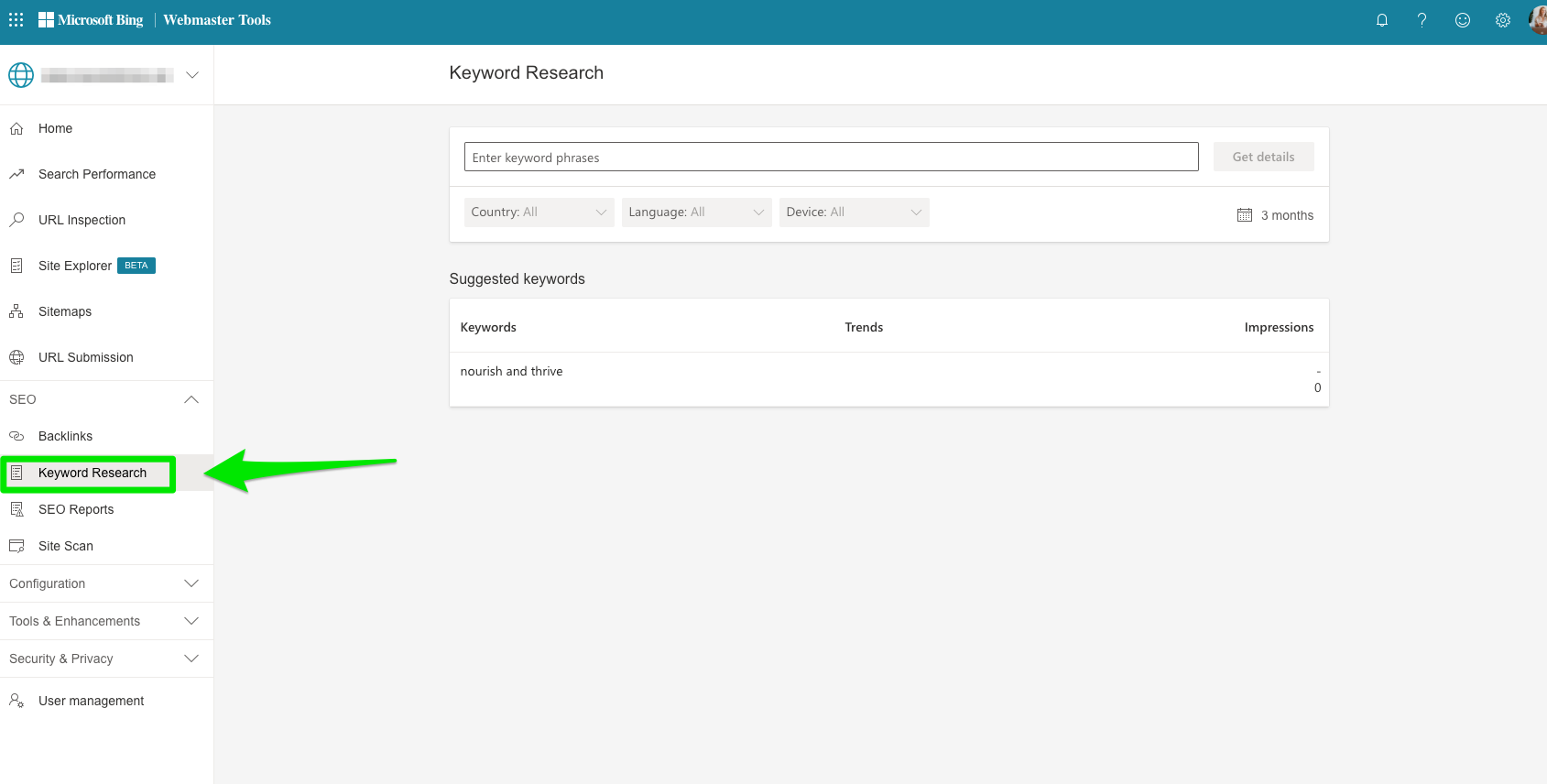Open Backlinks in the sidebar
The height and width of the screenshot is (784, 1547).
pos(65,436)
